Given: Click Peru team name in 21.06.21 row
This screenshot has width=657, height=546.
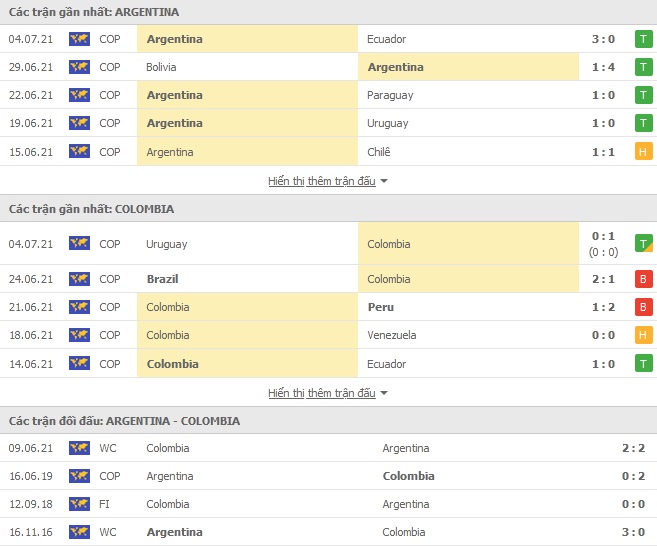Looking at the screenshot, I should 381,307.
